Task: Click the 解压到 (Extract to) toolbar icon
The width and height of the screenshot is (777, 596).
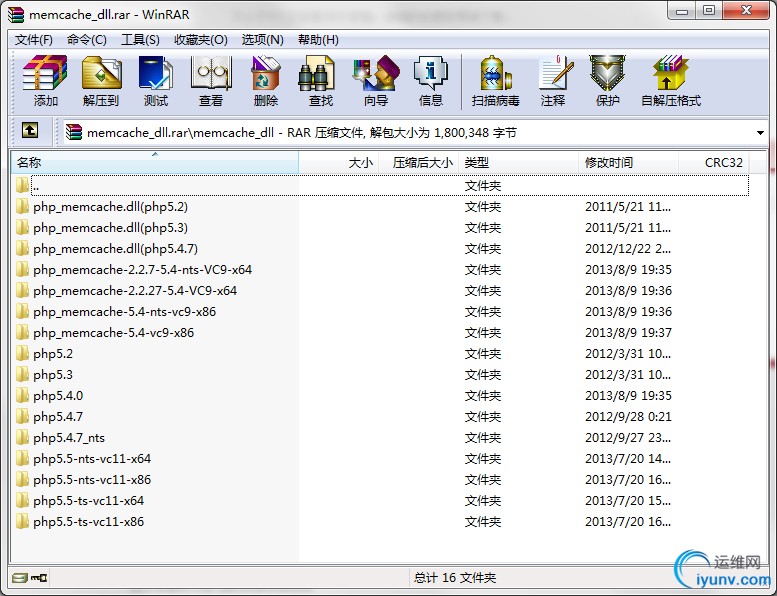Action: click(x=102, y=73)
